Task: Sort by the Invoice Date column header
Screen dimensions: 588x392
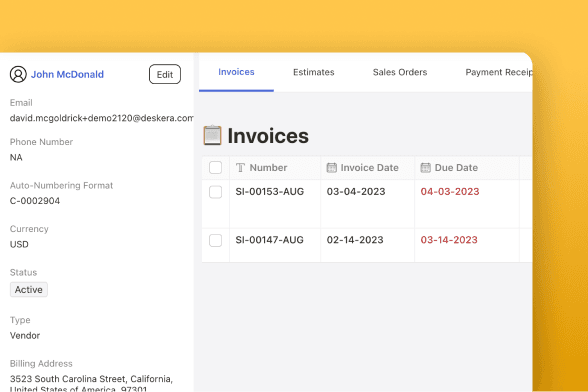Action: (x=369, y=168)
